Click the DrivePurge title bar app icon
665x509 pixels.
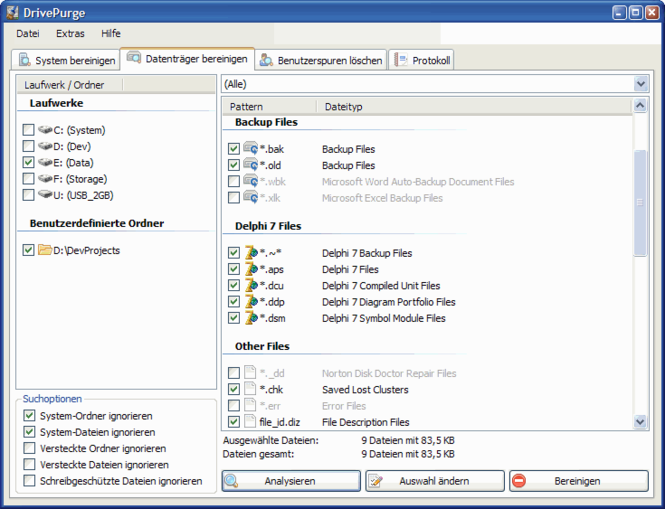pos(13,13)
